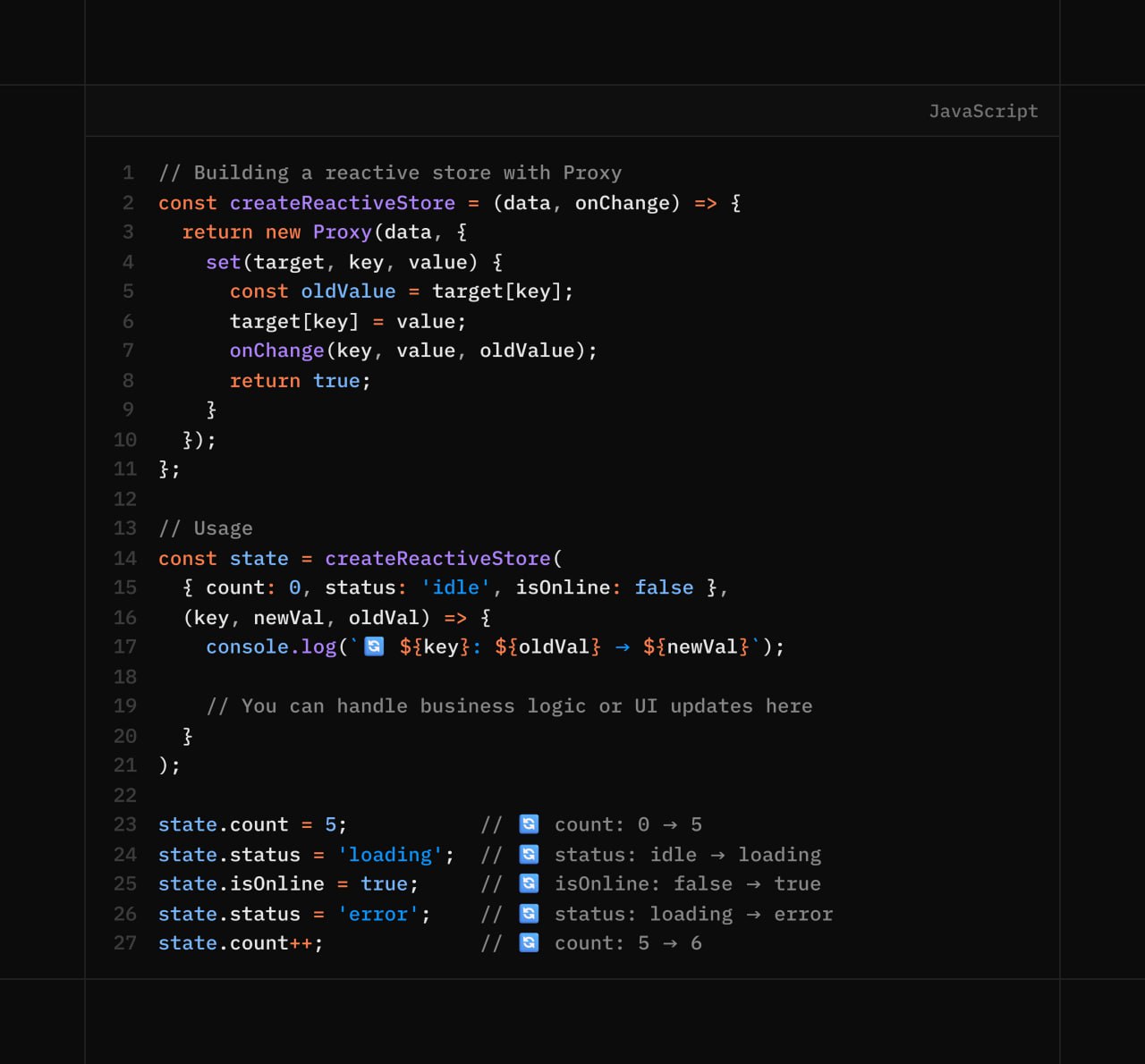This screenshot has width=1145, height=1064.
Task: Click the 'loading' string assigned to state.status
Action: 390,855
